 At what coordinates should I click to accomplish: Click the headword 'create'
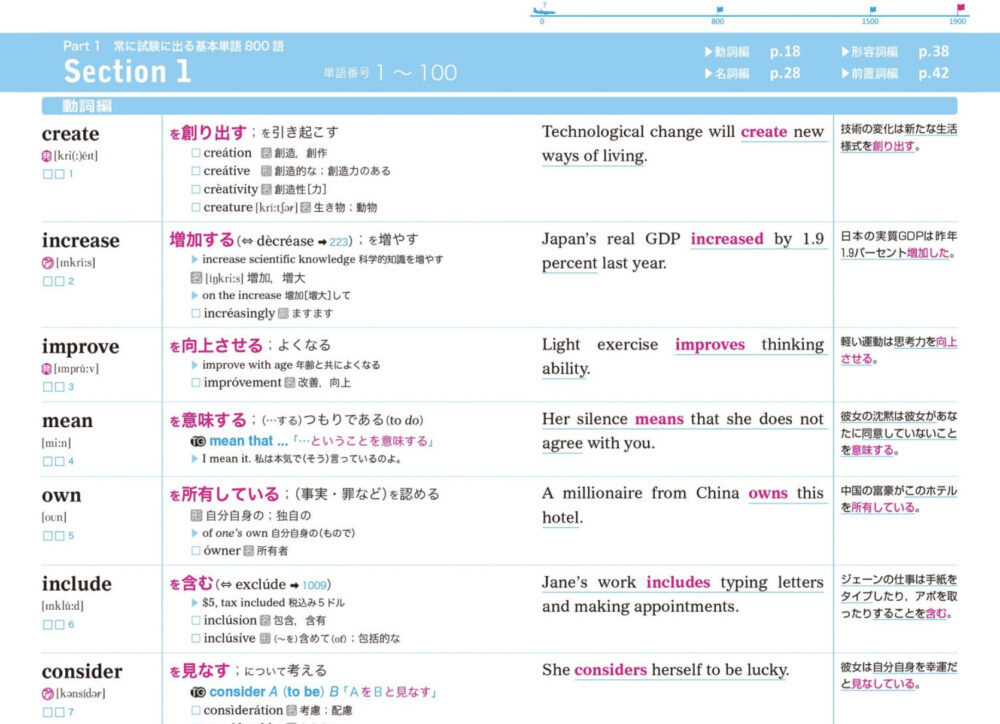(71, 134)
